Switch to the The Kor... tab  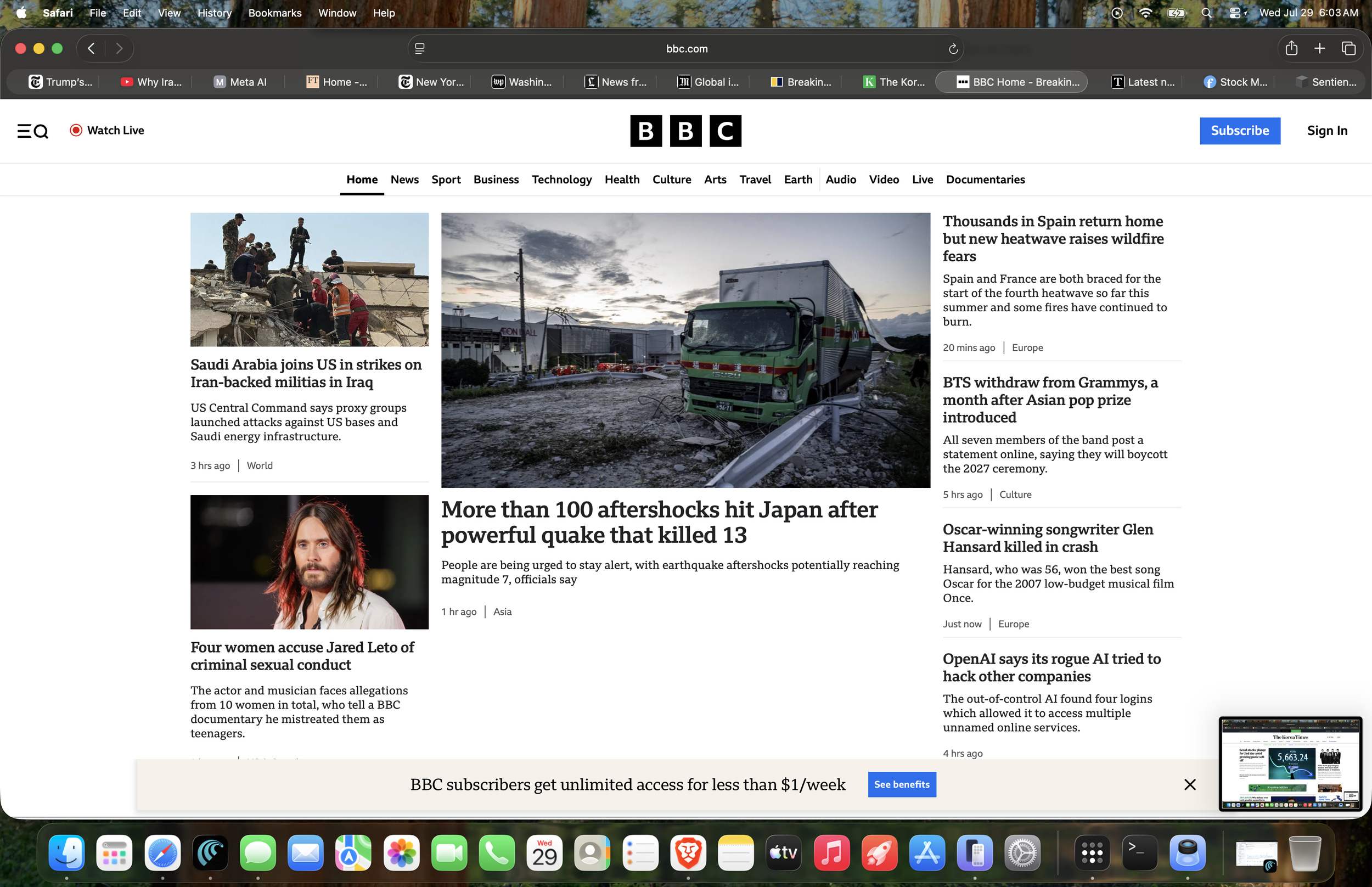pos(894,82)
